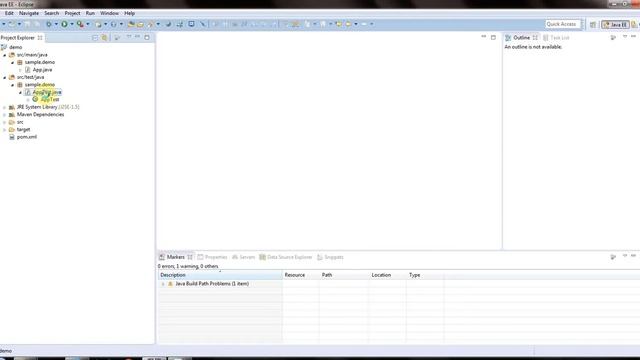Open the Window menu
640x360 pixels.
(x=109, y=13)
